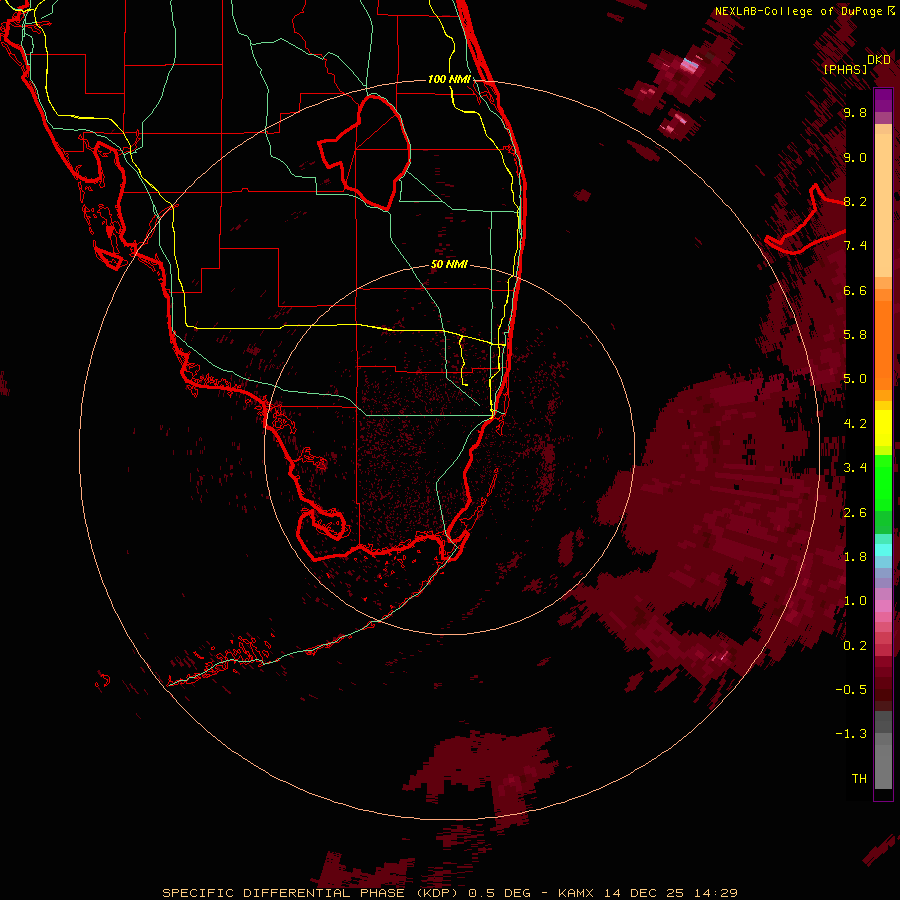Click the 5.0 legend value
This screenshot has height=900, width=900.
855,379
